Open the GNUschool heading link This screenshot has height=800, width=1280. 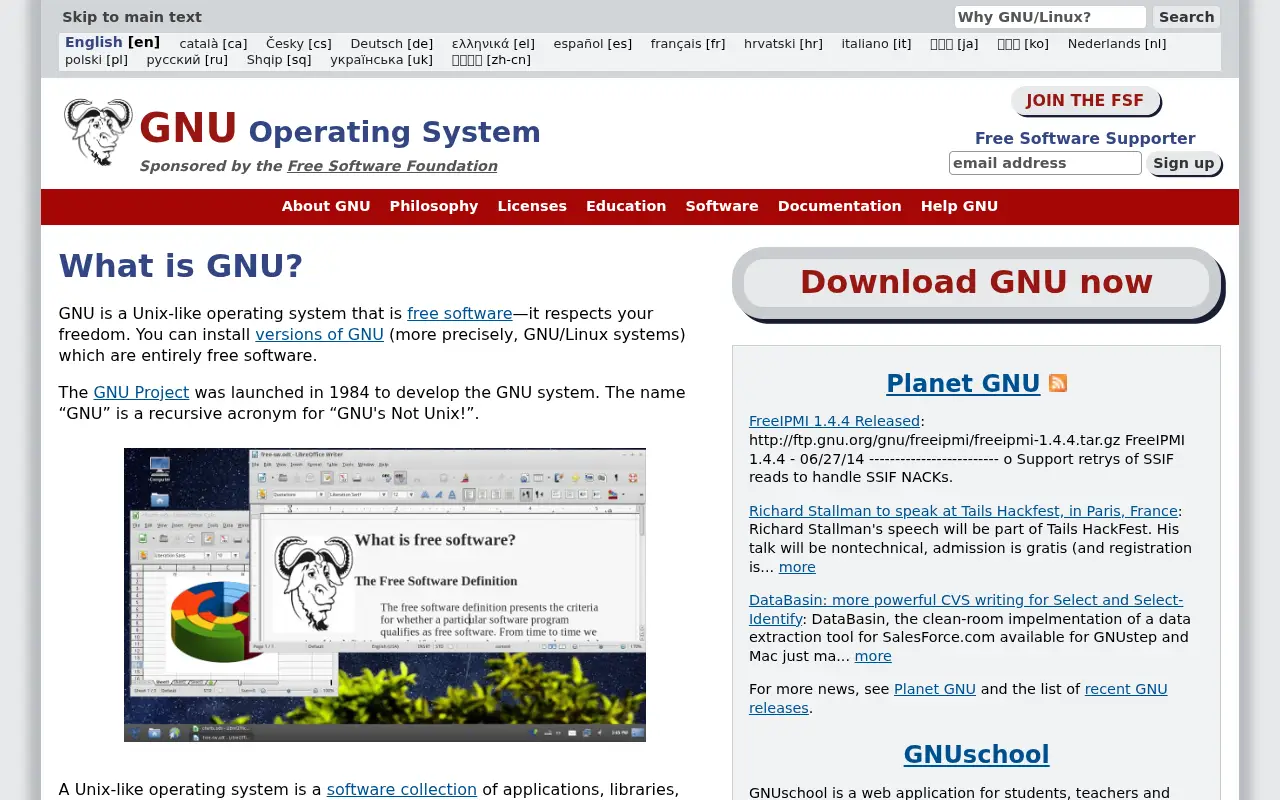tap(976, 754)
